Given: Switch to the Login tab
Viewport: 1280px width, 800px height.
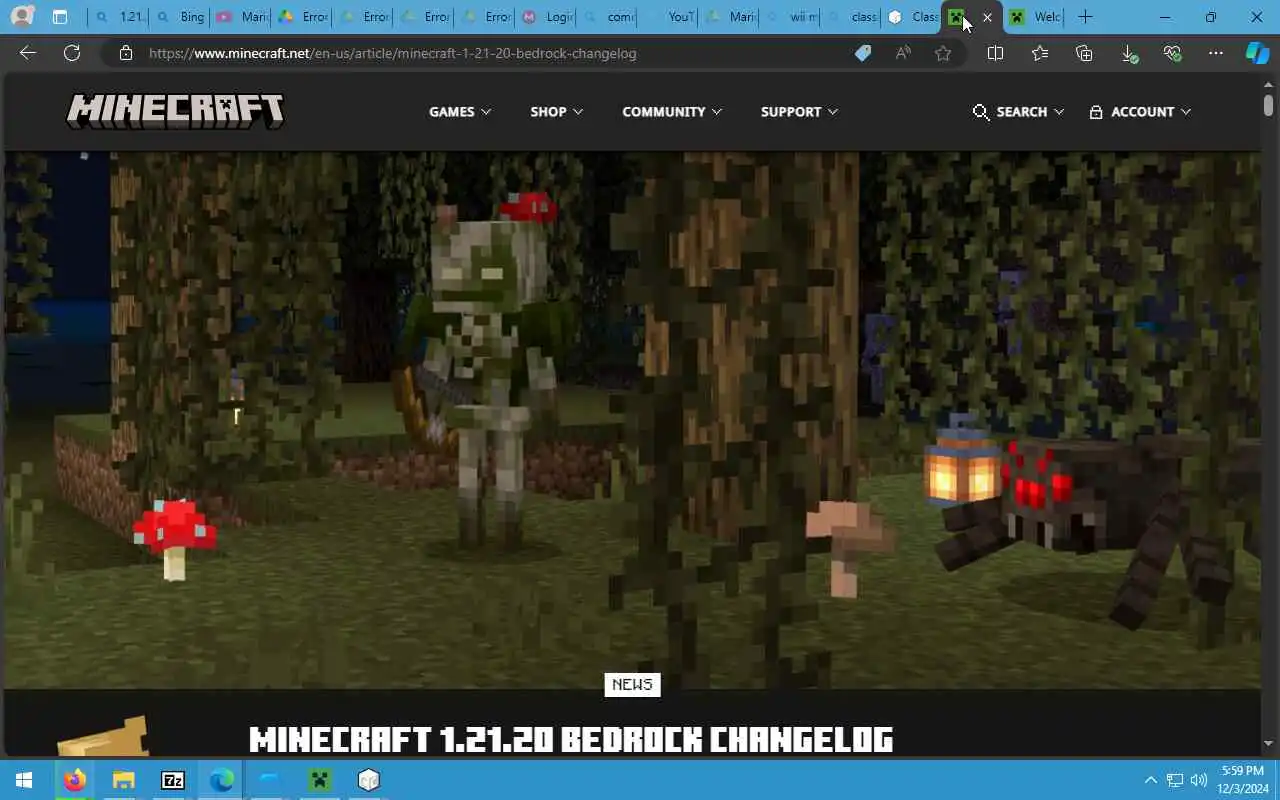Looking at the screenshot, I should [546, 17].
